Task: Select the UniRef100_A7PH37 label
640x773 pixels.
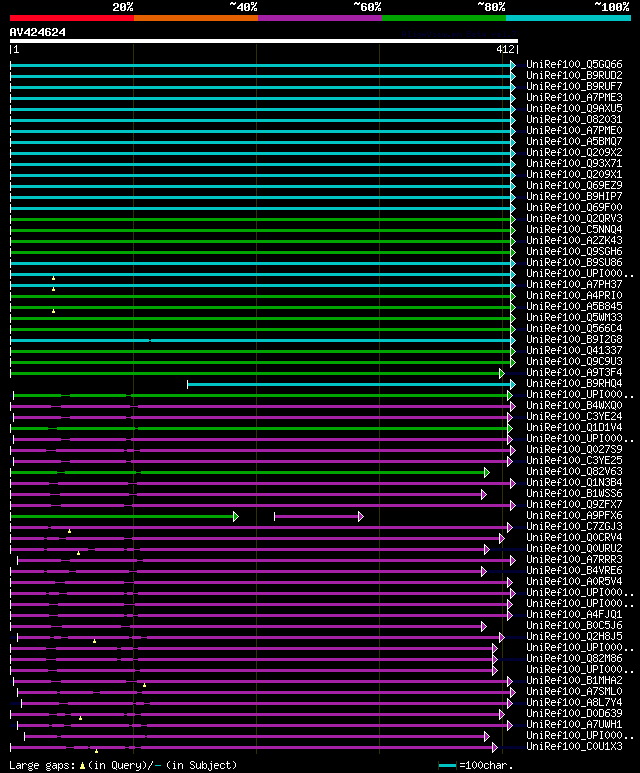Action: [x=574, y=284]
